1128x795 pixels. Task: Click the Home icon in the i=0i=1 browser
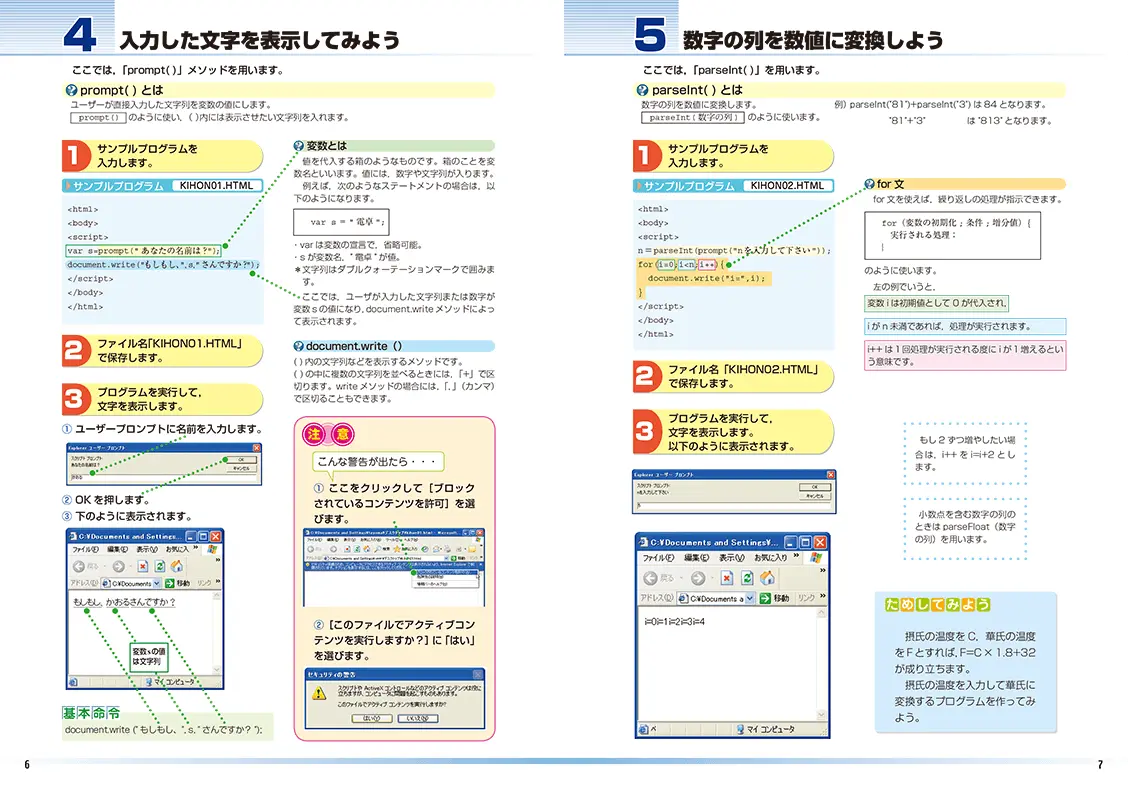pyautogui.click(x=768, y=578)
